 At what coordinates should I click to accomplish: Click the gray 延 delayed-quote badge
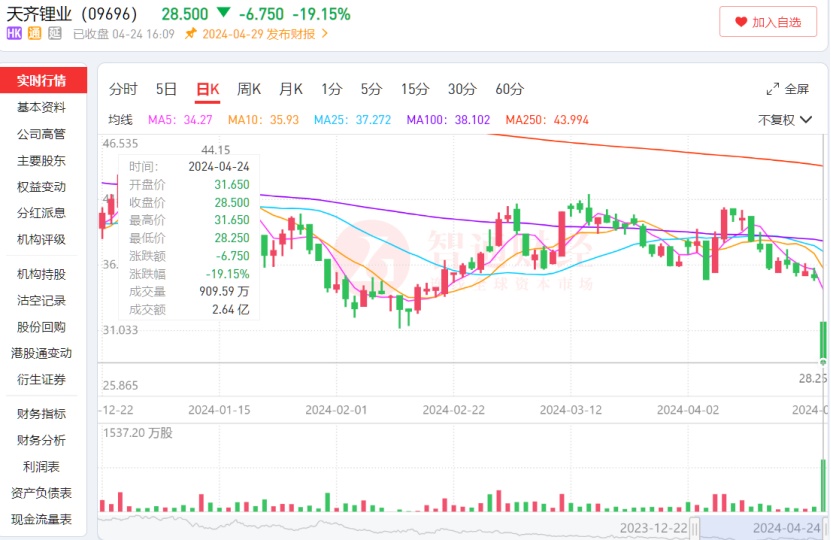[54, 34]
